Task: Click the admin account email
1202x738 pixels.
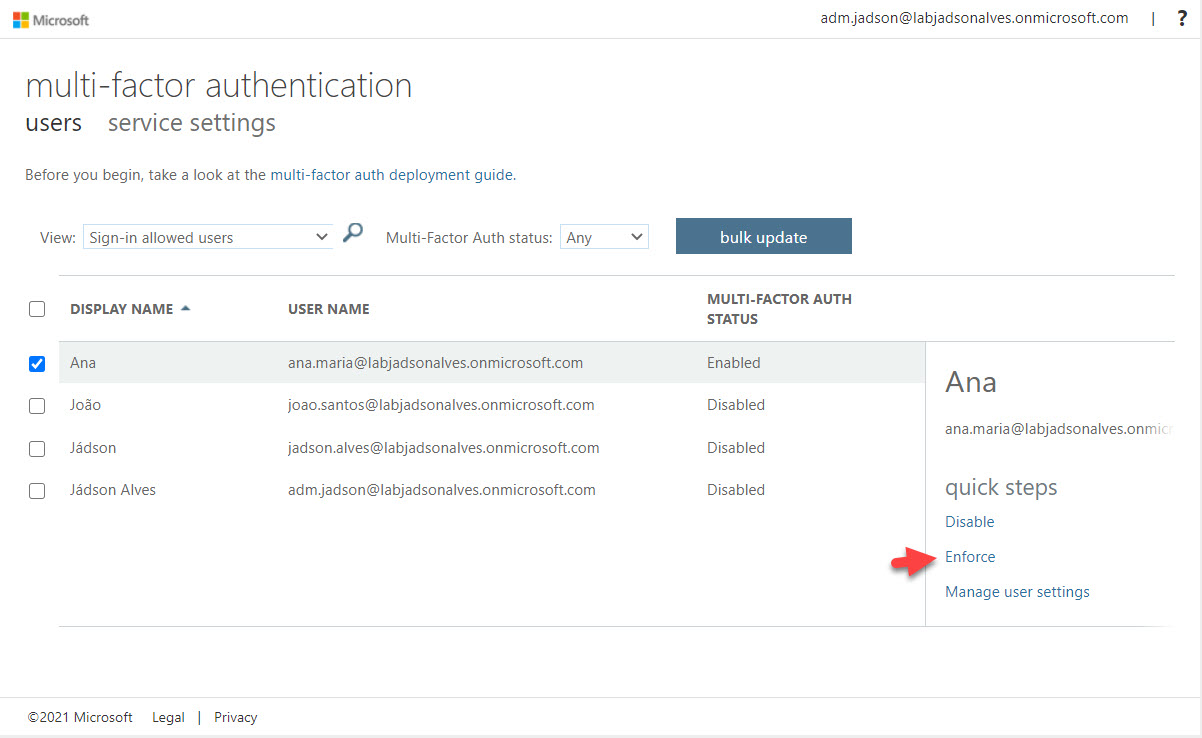Action: (973, 18)
